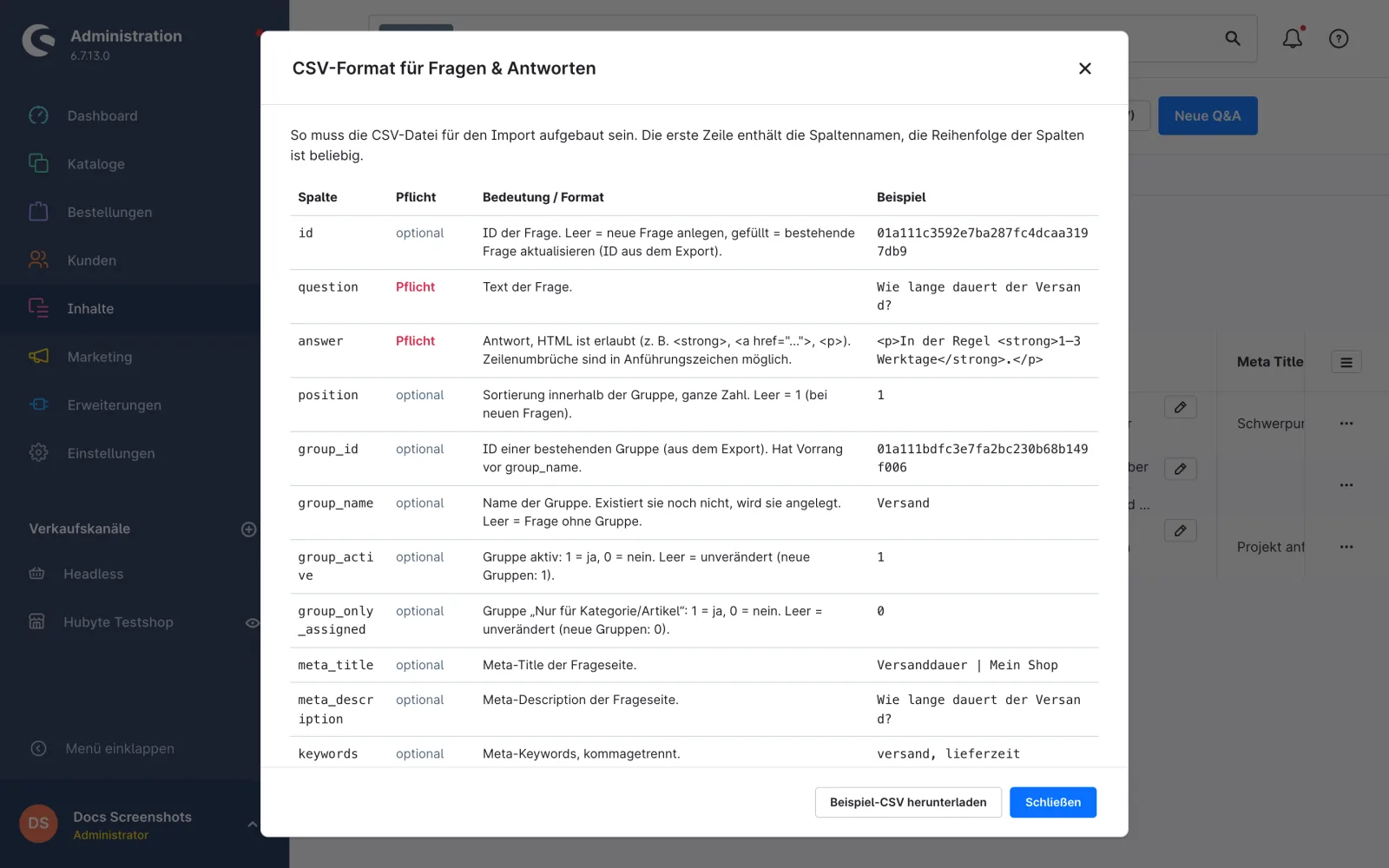Open help via the question mark icon
This screenshot has height=868, width=1389.
click(x=1339, y=38)
